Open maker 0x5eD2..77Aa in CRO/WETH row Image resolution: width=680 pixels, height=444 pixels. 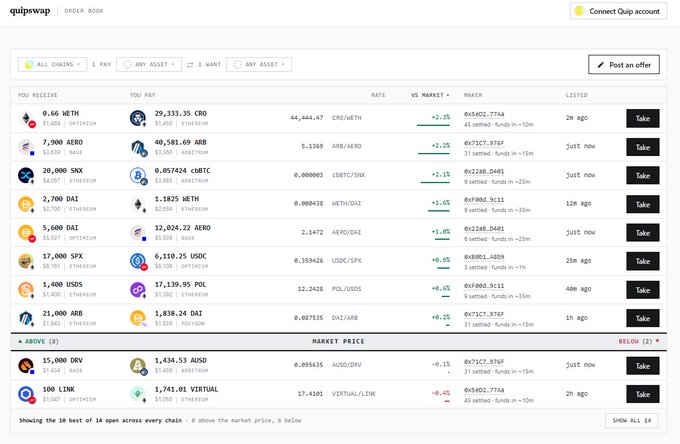coord(484,114)
